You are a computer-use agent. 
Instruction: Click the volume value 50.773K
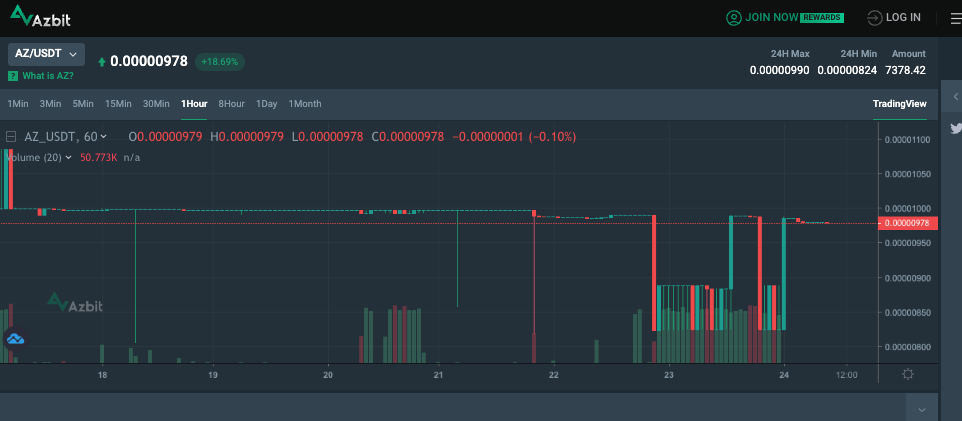pyautogui.click(x=99, y=158)
